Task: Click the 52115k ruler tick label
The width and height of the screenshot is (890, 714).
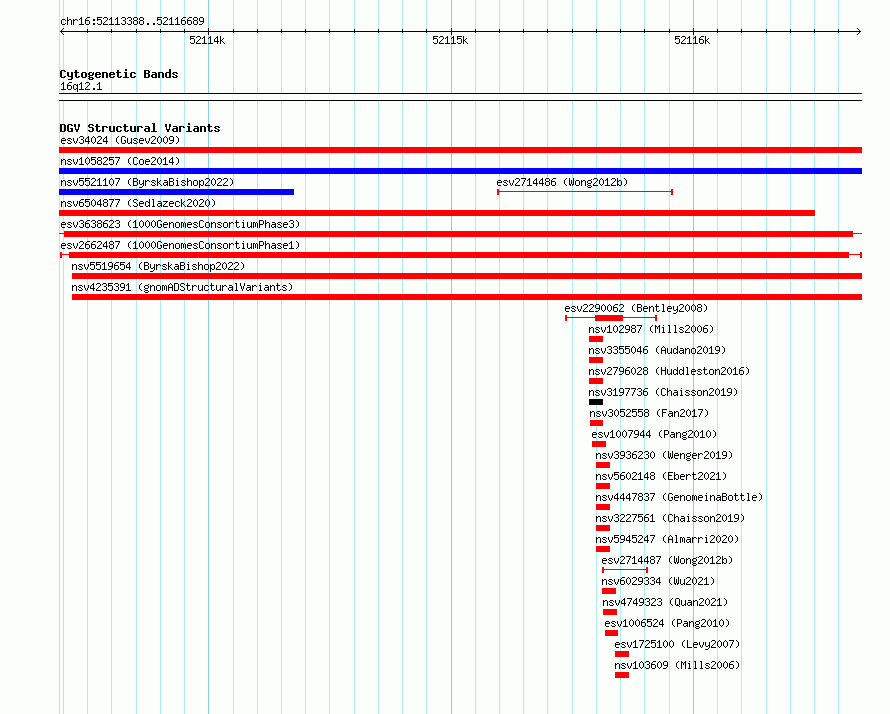Action: [450, 40]
